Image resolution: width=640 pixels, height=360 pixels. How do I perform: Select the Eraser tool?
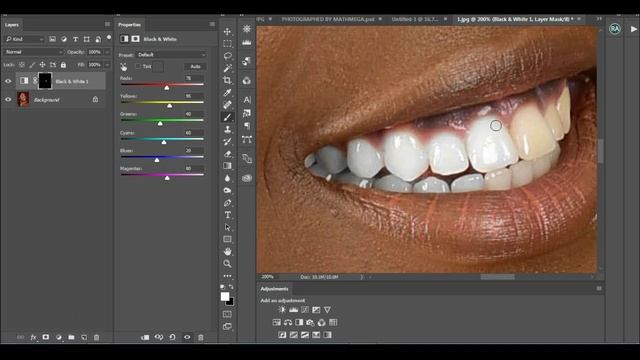pyautogui.click(x=227, y=154)
